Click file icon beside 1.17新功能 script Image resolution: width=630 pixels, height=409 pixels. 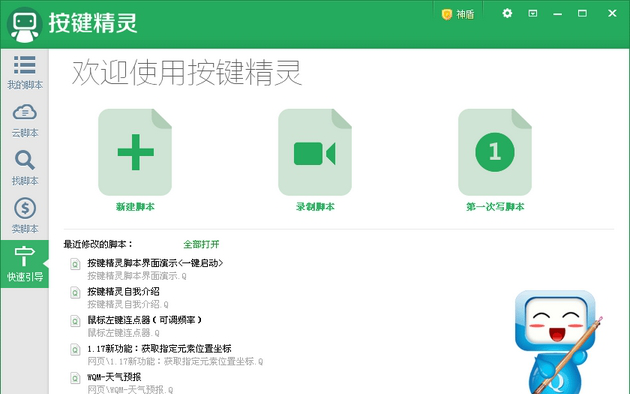(75, 350)
